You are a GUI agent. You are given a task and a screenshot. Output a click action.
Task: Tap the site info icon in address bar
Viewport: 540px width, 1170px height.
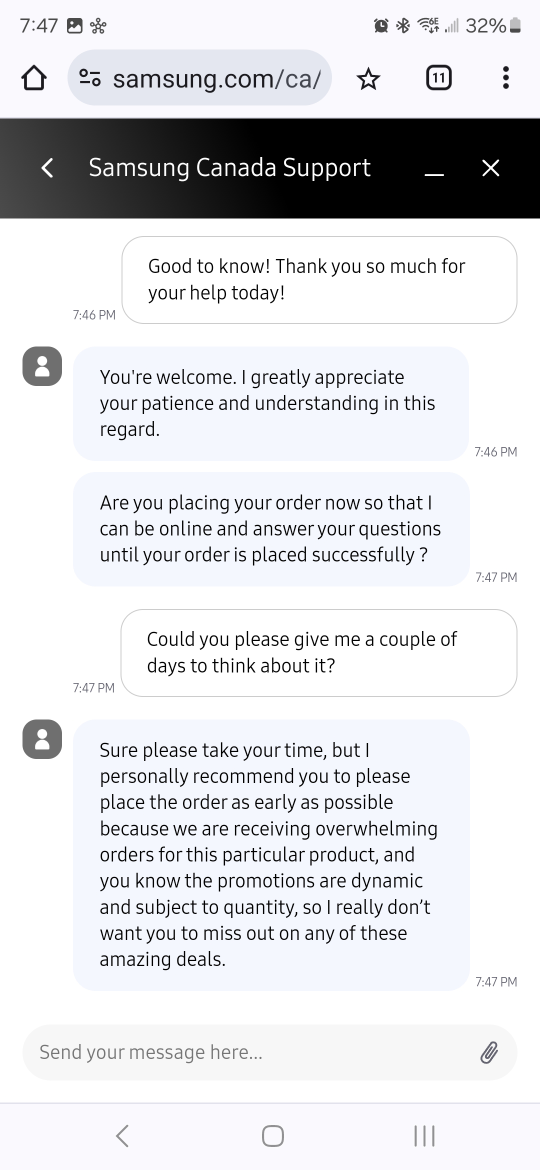pos(90,78)
